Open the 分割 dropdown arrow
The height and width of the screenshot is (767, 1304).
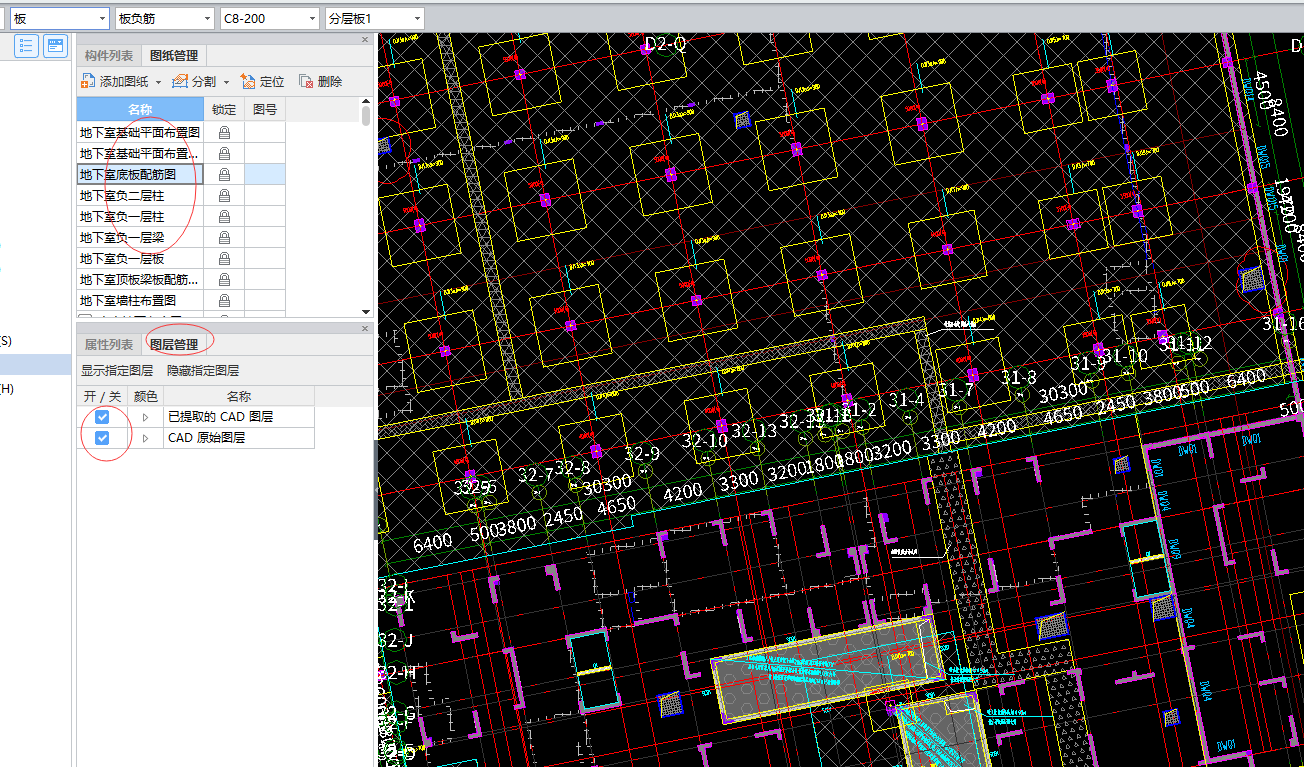(226, 82)
